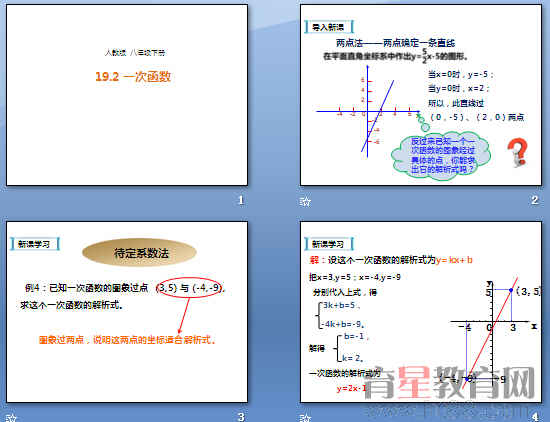550x422 pixels.
Task: Click the red question mark figure on slide 2
Action: click(517, 152)
